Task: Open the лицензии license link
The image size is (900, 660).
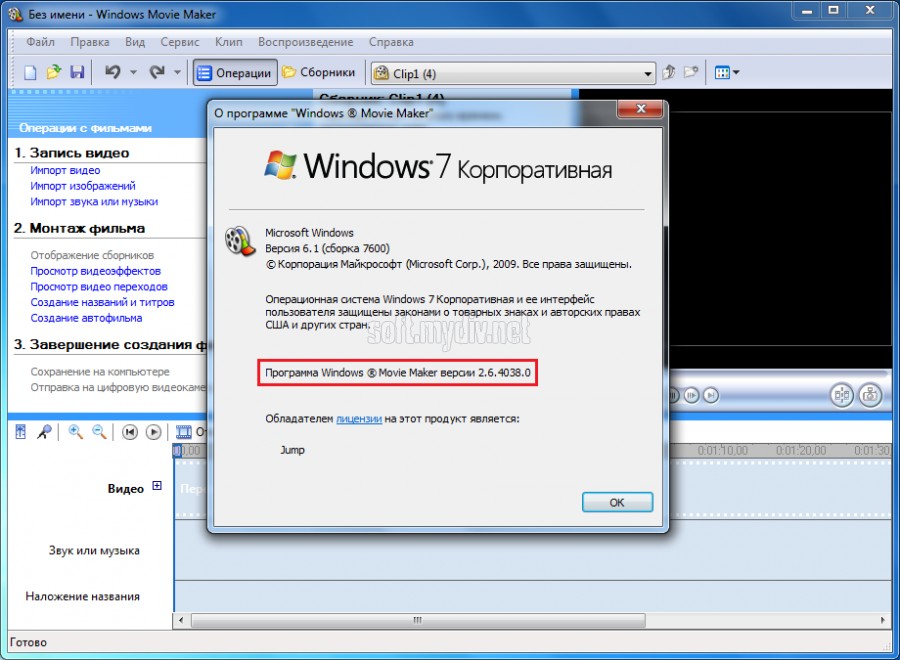Action: click(359, 419)
